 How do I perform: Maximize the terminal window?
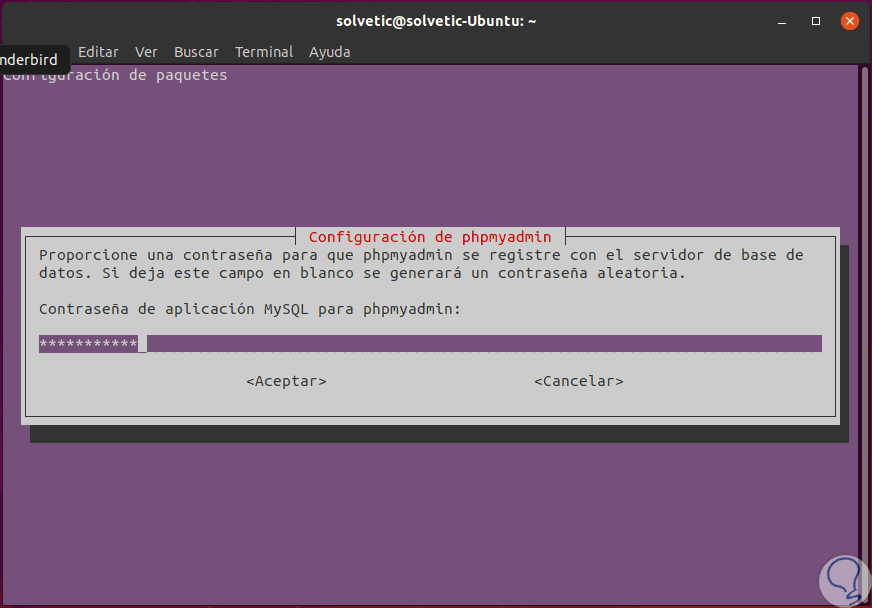tap(816, 21)
